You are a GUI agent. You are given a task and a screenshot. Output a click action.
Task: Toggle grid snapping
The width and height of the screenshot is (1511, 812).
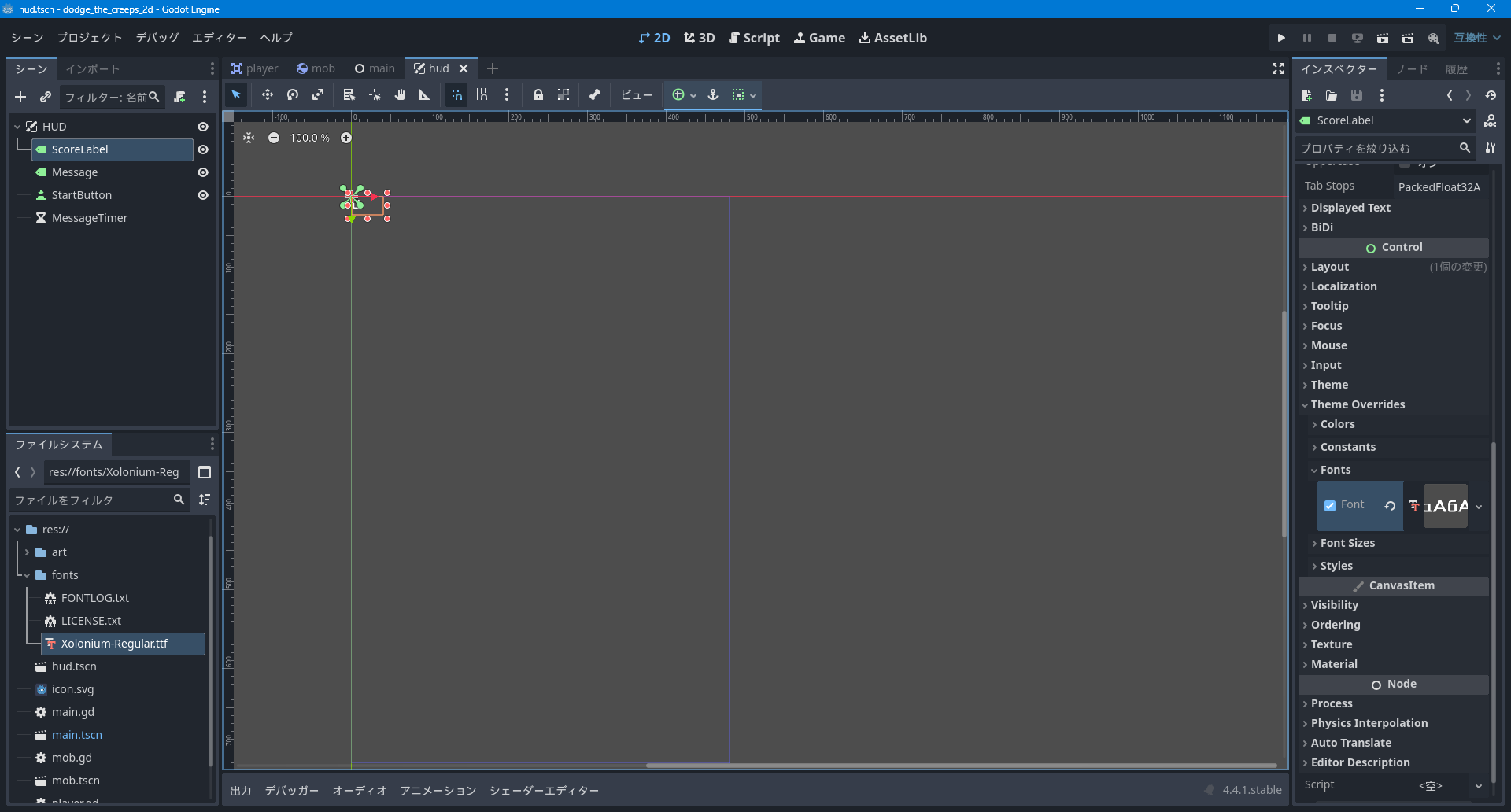(x=482, y=95)
